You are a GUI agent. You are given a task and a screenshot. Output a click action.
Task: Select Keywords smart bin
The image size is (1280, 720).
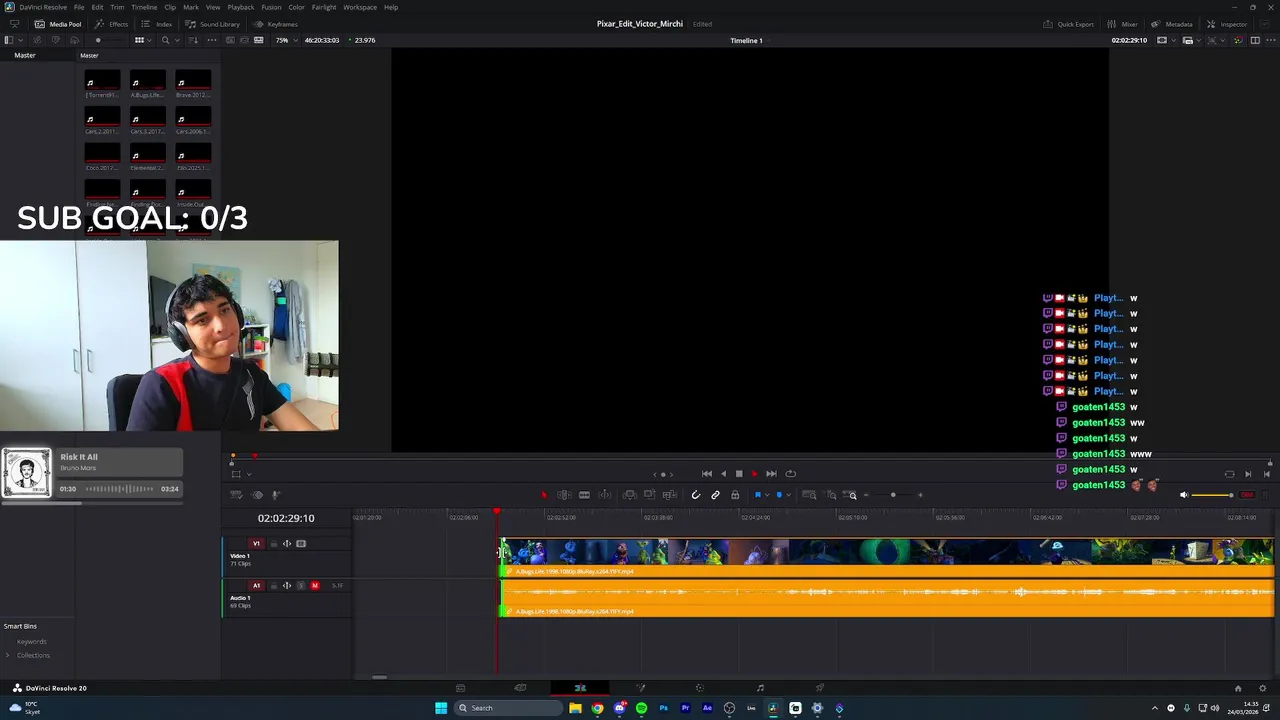[x=32, y=642]
